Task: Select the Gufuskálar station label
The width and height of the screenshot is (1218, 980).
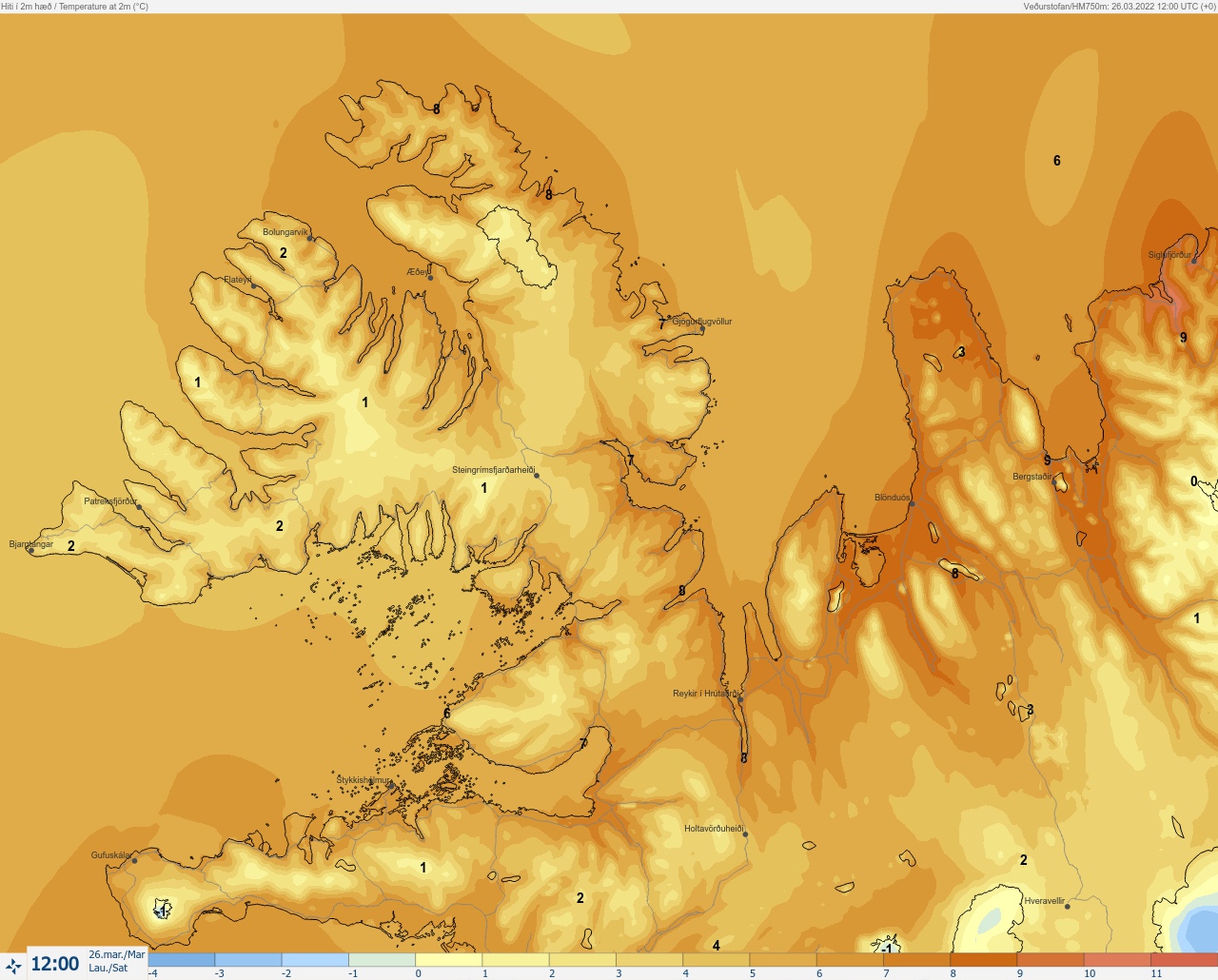Action: [x=111, y=855]
